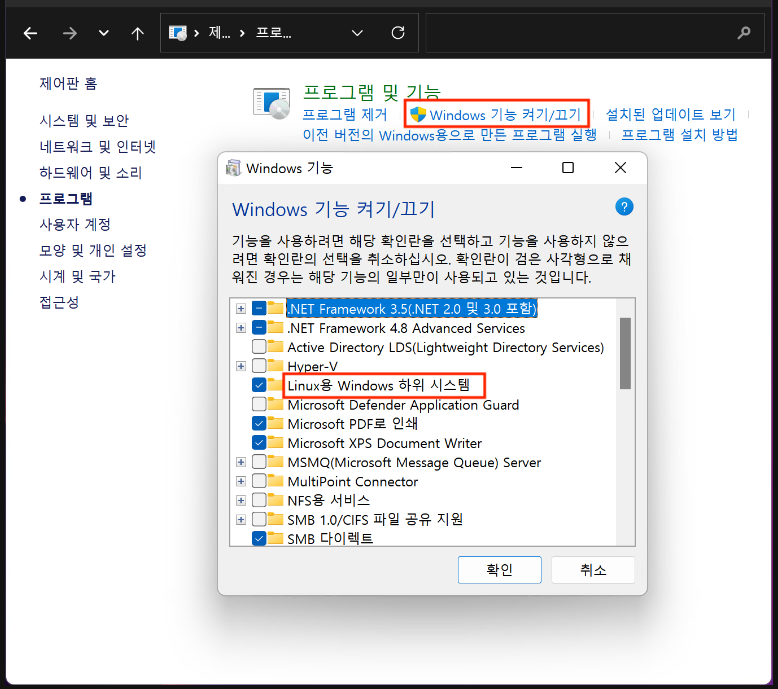
Task: Open 사용자 계정 category
Action: click(x=75, y=224)
